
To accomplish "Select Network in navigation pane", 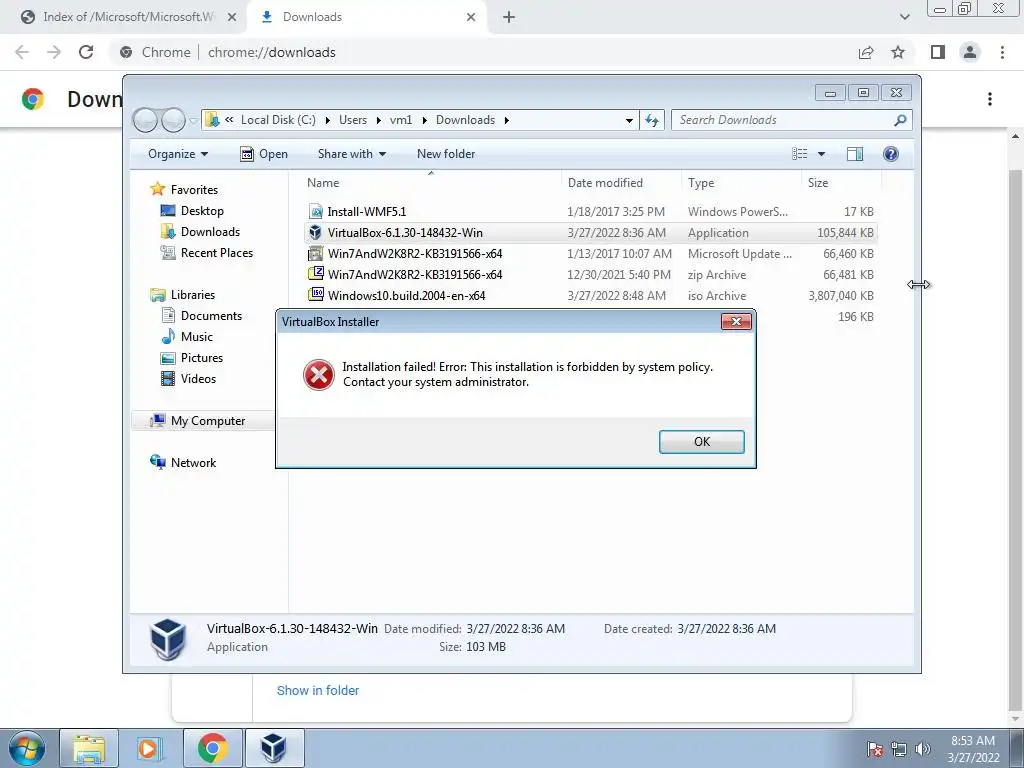I will coord(193,462).
